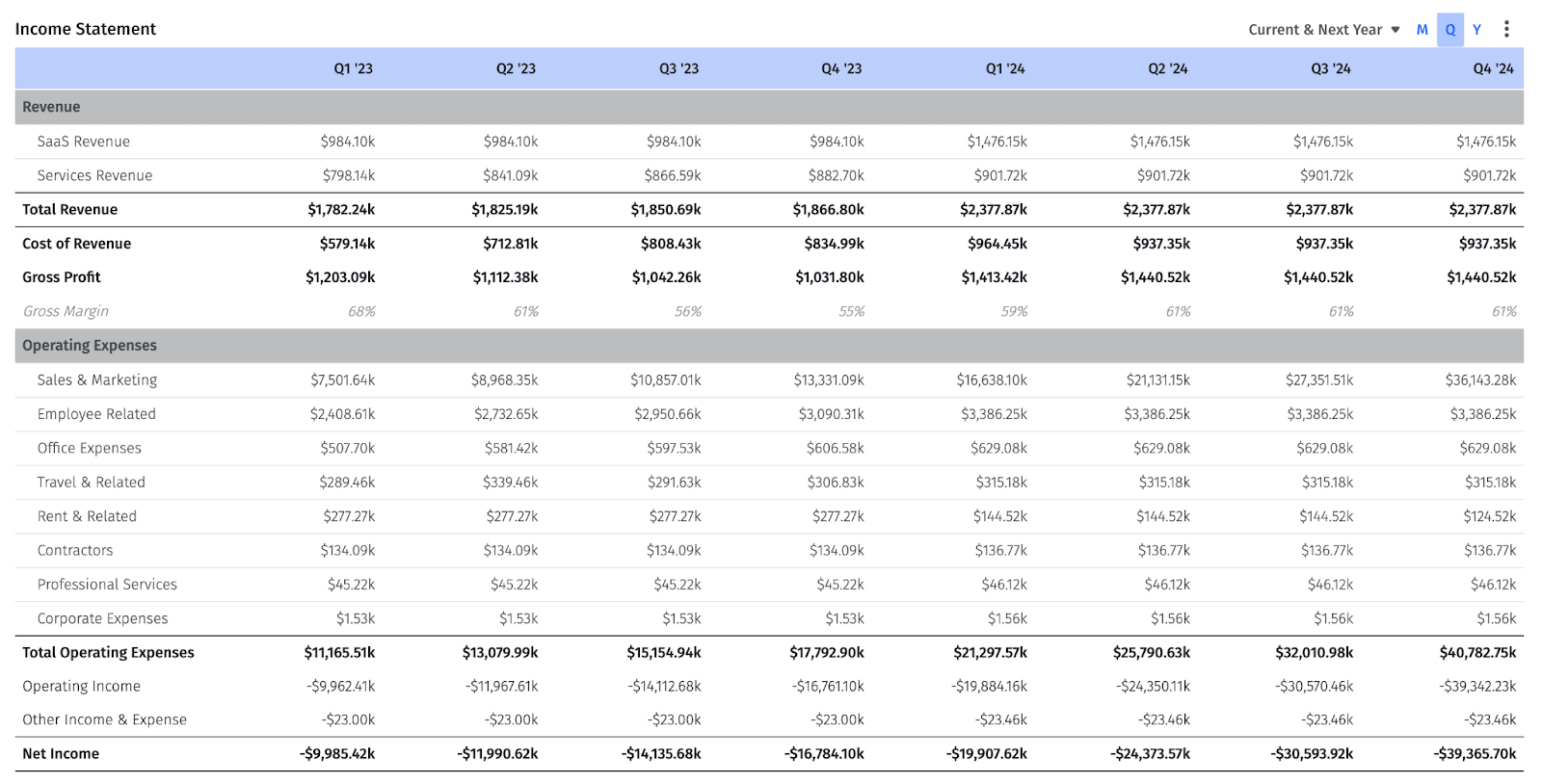Click the Travel & Related row label
This screenshot has height=784, width=1542.
click(x=91, y=483)
